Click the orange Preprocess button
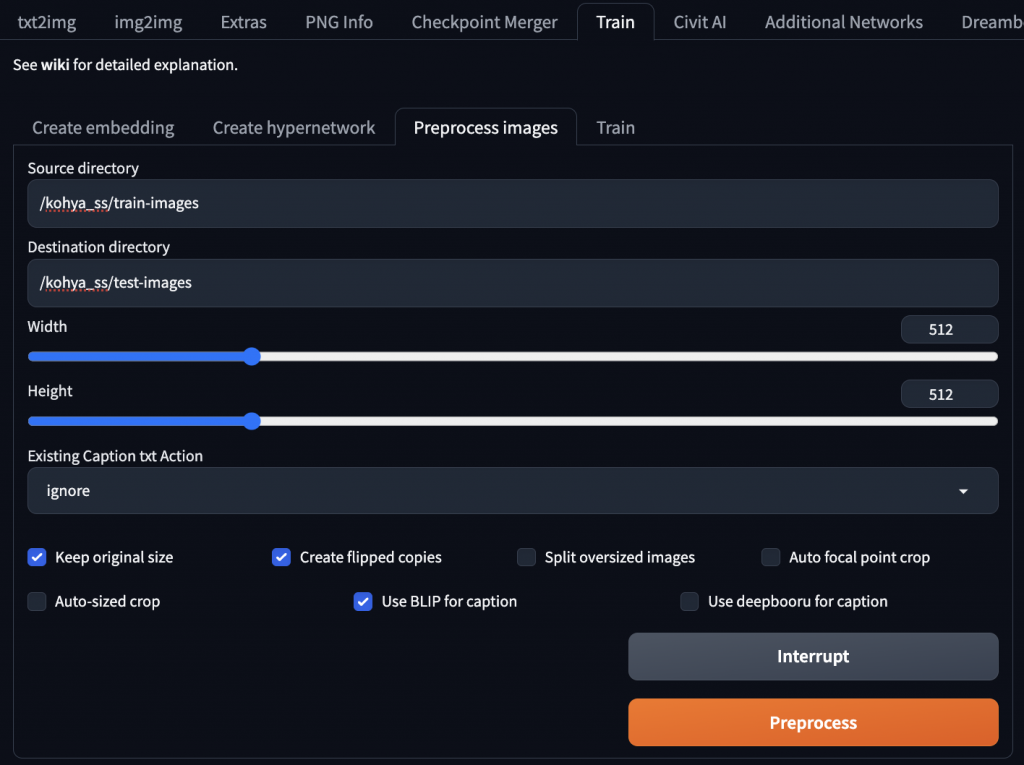 click(813, 722)
